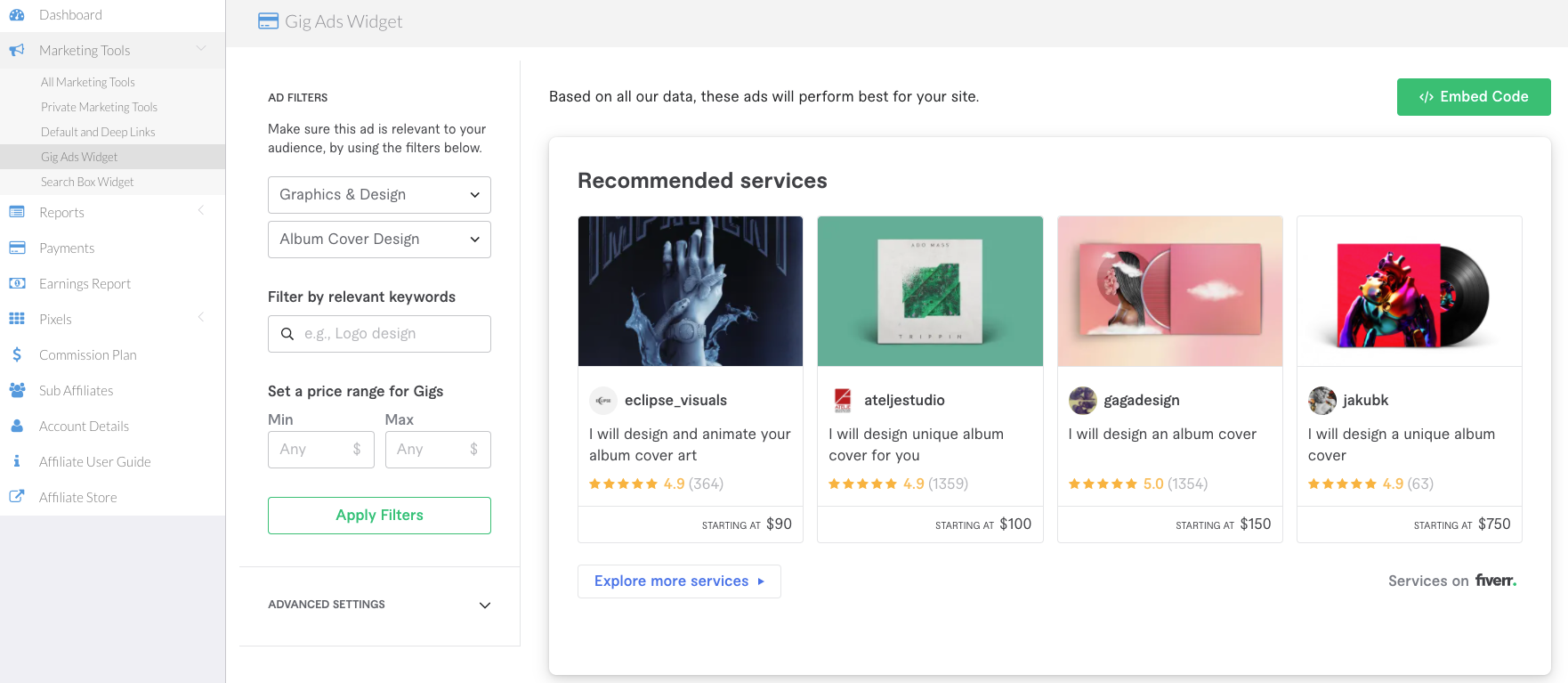Collapse the Marketing Tools menu chevron
The image size is (1568, 683).
(201, 49)
